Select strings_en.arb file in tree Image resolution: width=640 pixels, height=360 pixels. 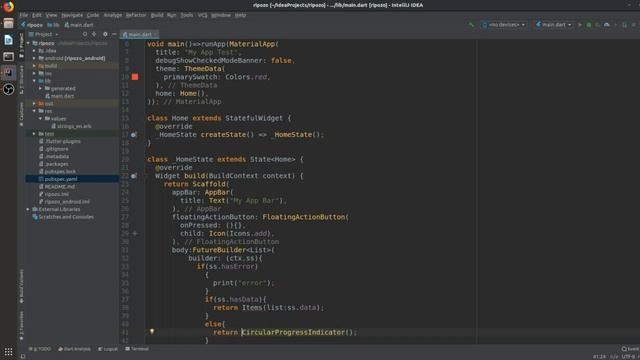coord(73,126)
